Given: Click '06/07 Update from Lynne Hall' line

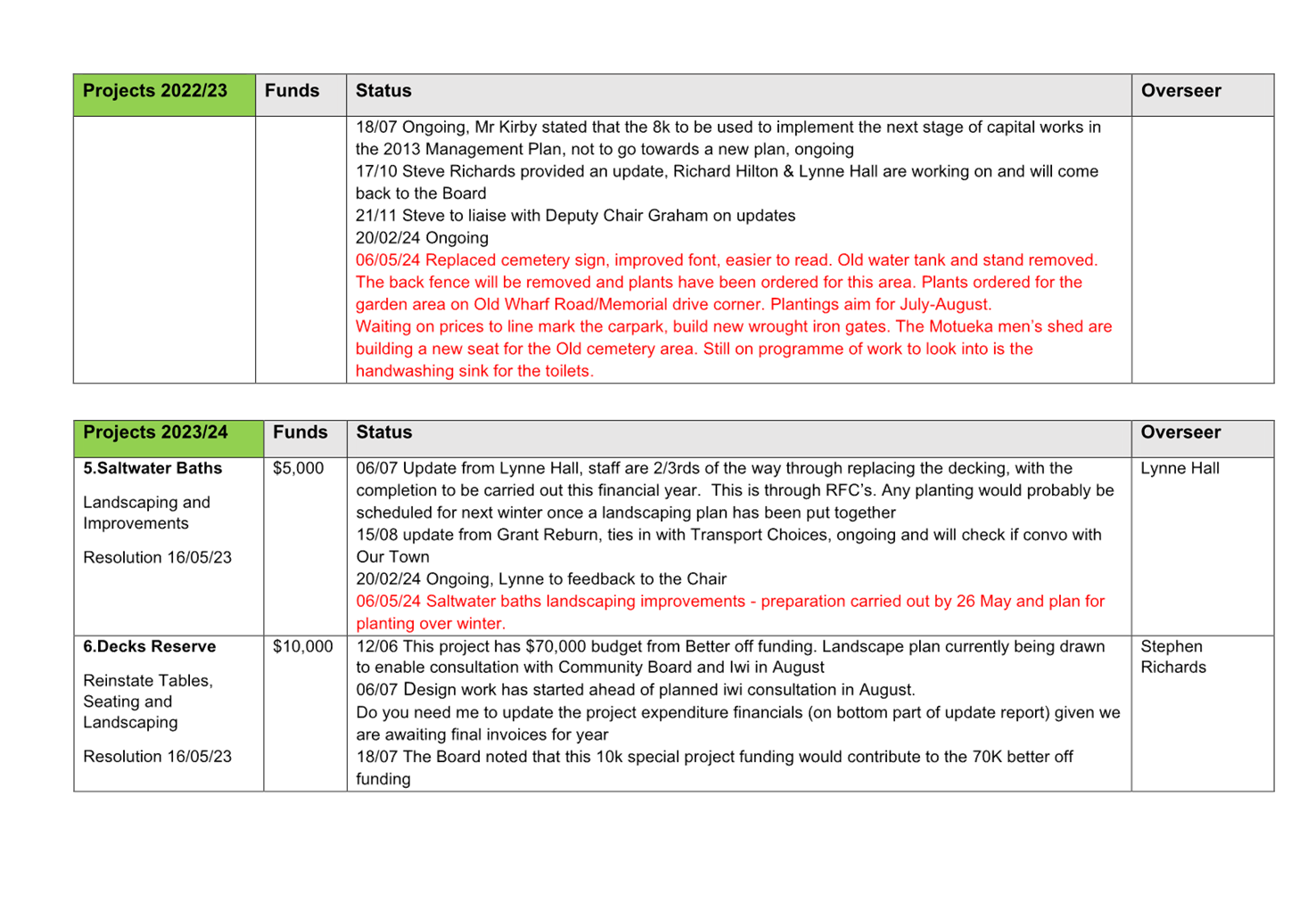Looking at the screenshot, I should click(x=714, y=468).
